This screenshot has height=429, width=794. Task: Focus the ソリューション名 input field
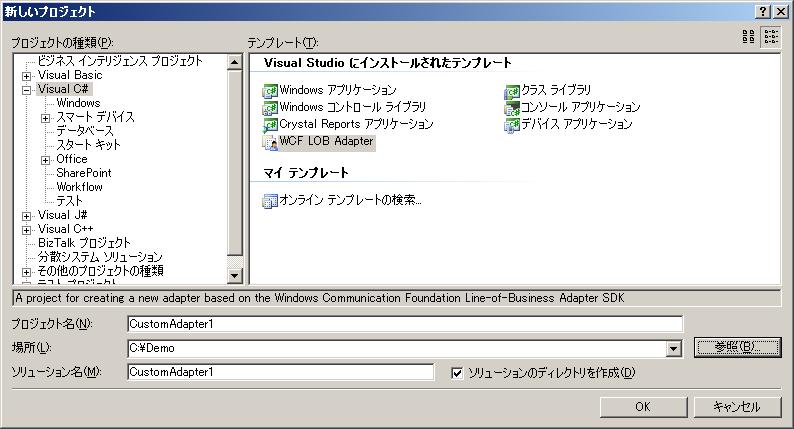pyautogui.click(x=281, y=372)
